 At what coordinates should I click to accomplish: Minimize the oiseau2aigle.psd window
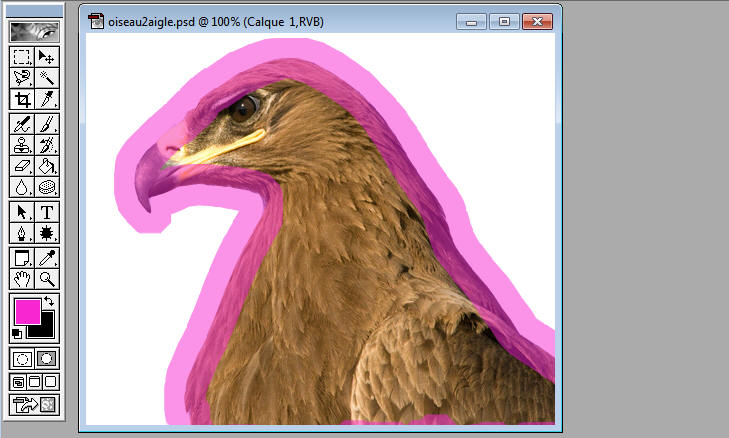471,22
